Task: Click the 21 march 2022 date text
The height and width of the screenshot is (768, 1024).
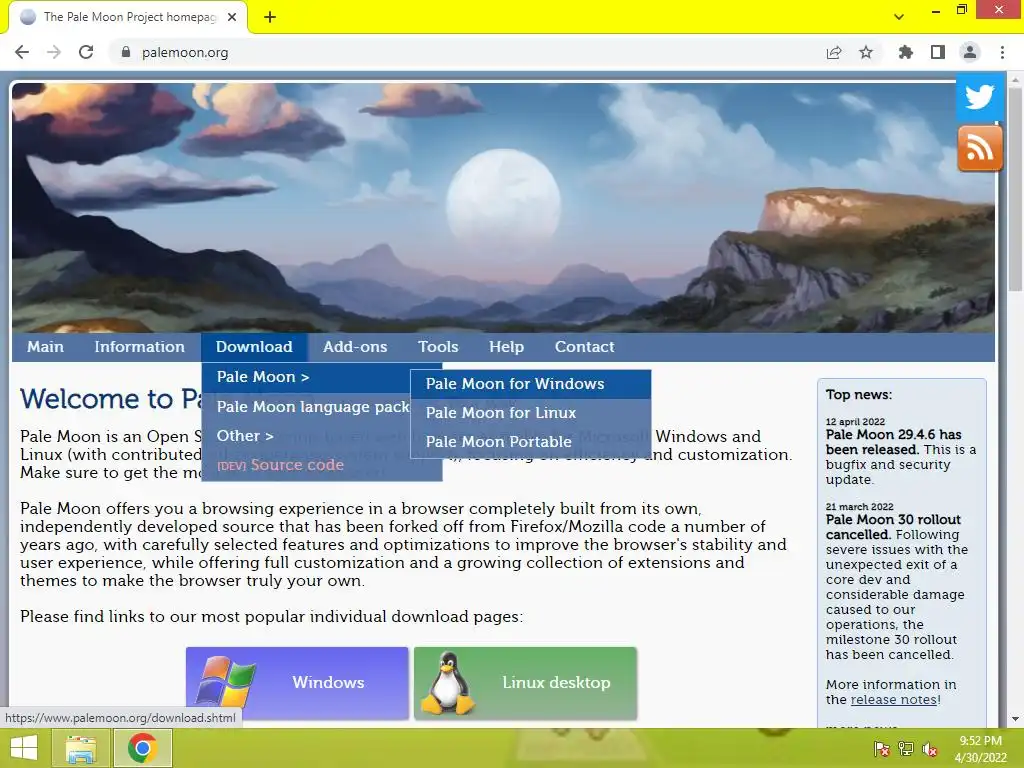Action: point(859,507)
